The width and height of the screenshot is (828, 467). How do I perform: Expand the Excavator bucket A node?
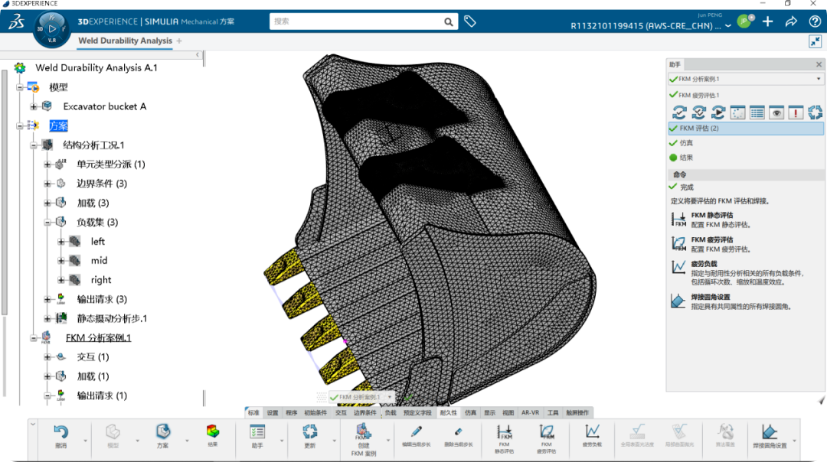(33, 107)
